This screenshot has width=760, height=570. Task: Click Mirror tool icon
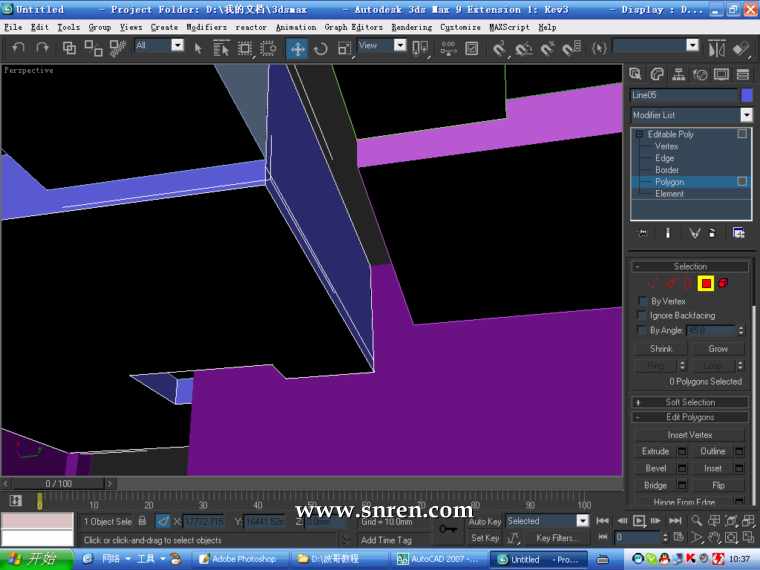(x=716, y=48)
